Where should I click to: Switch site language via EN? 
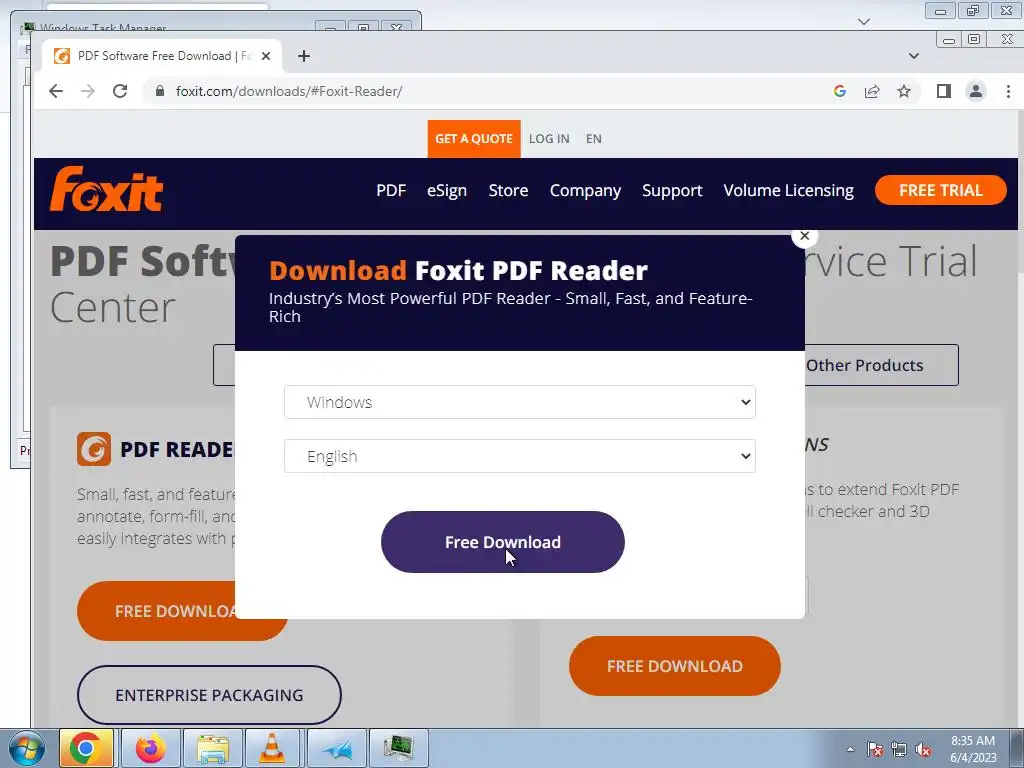pos(594,138)
